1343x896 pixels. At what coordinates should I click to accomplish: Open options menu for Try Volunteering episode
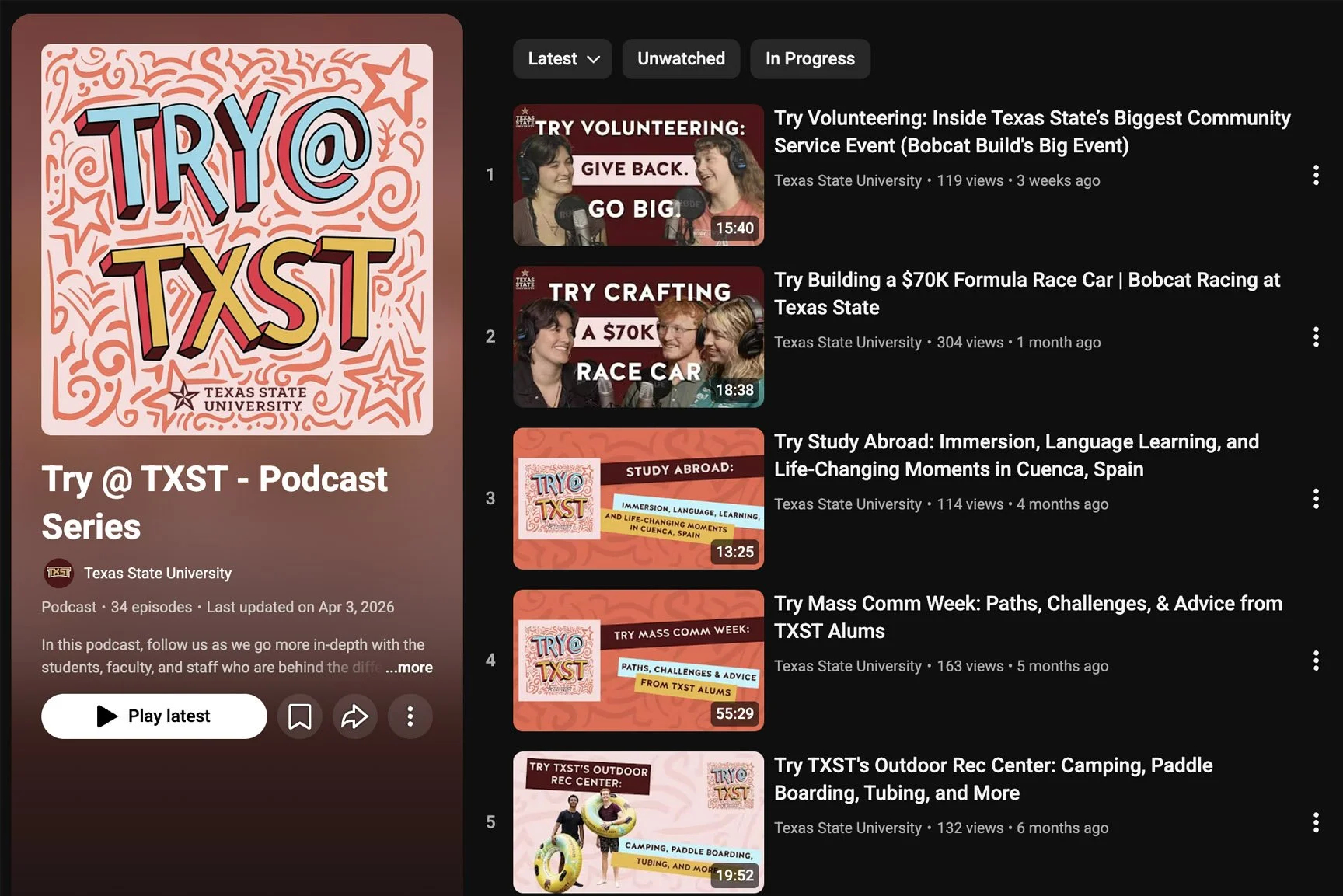[1316, 175]
